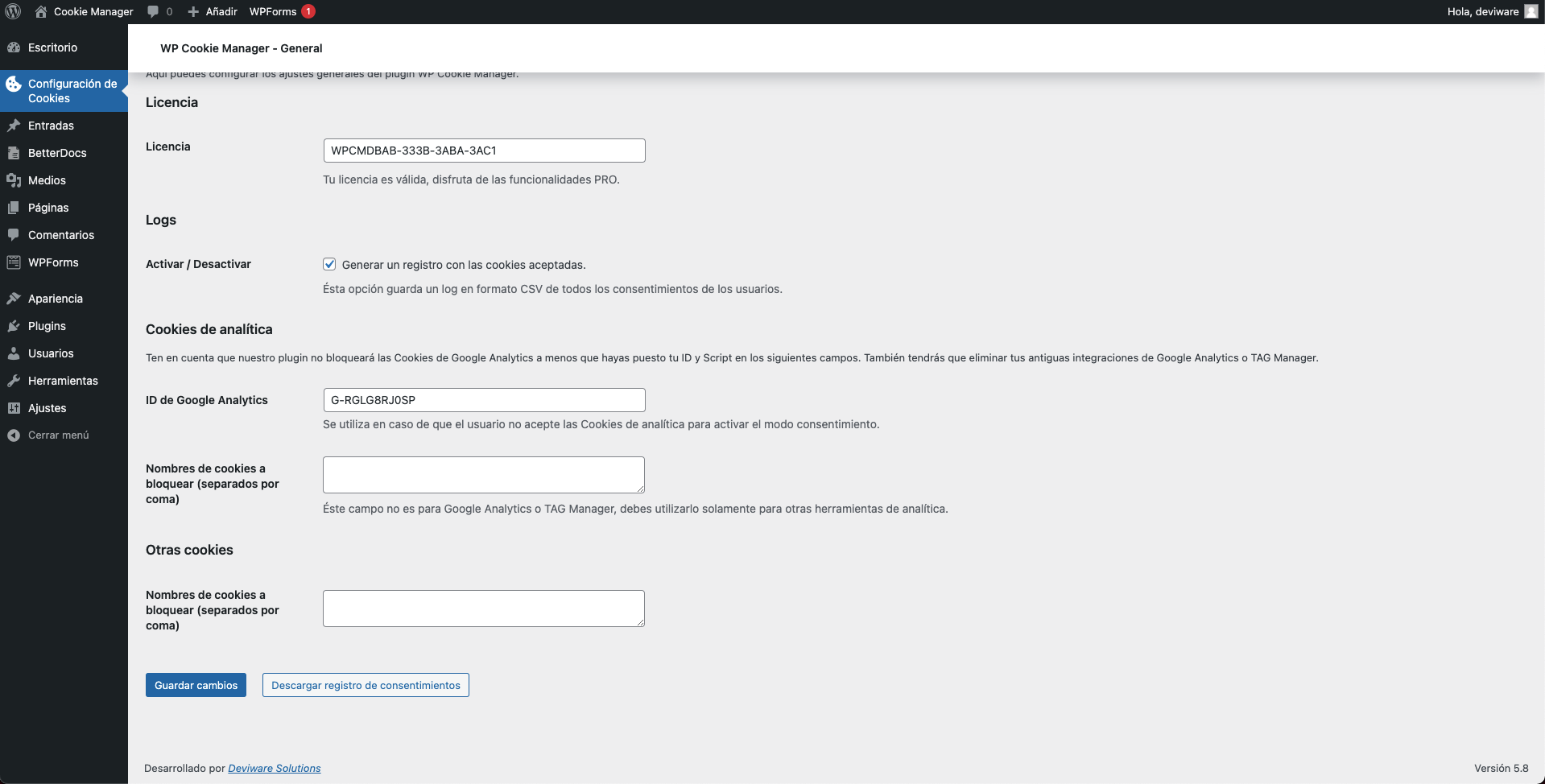Open the Deviware Solutions link
Screen dimensions: 1545x784
click(275, 769)
